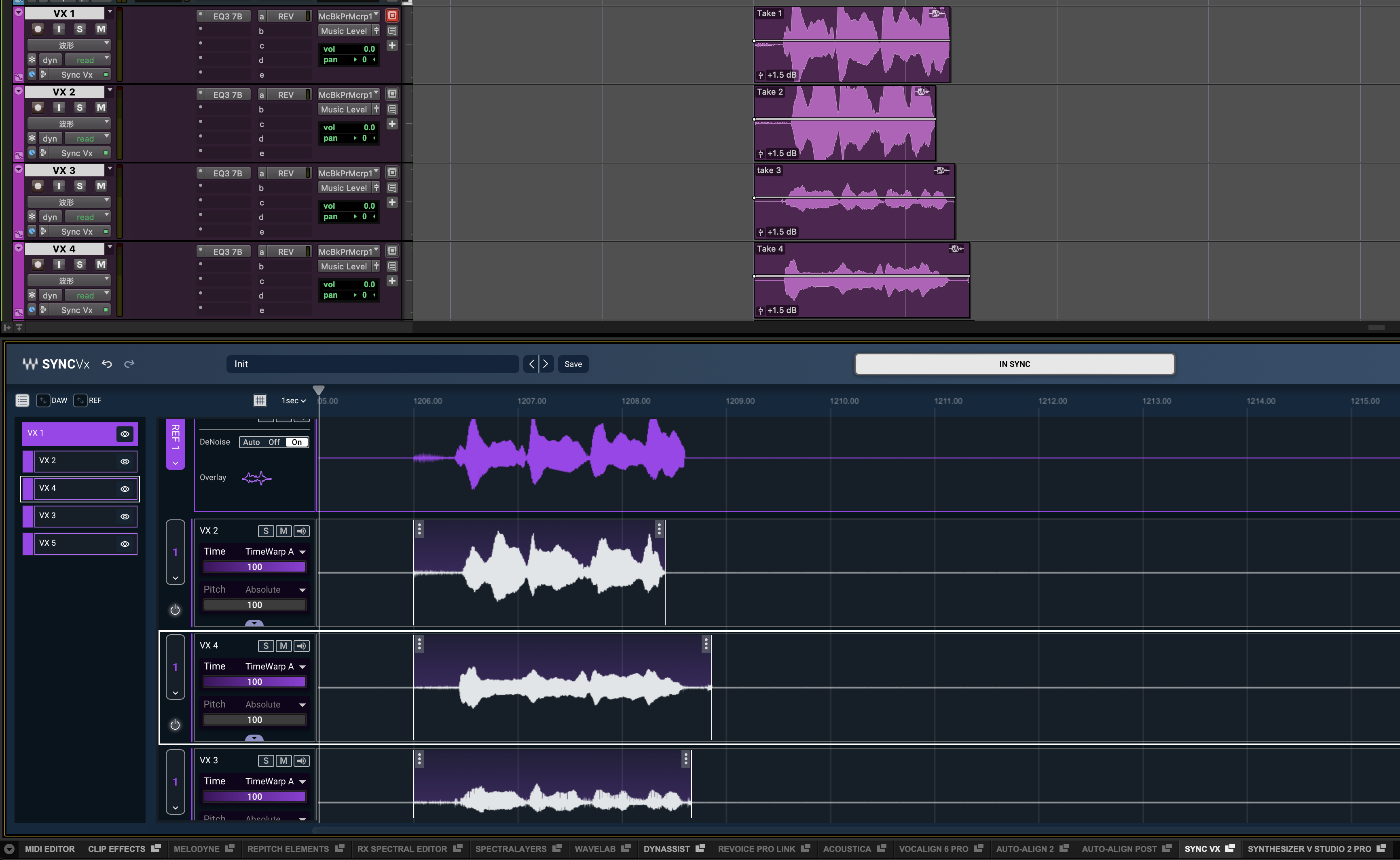Click the SyncVx redo arrow
The height and width of the screenshot is (860, 1400).
[129, 364]
